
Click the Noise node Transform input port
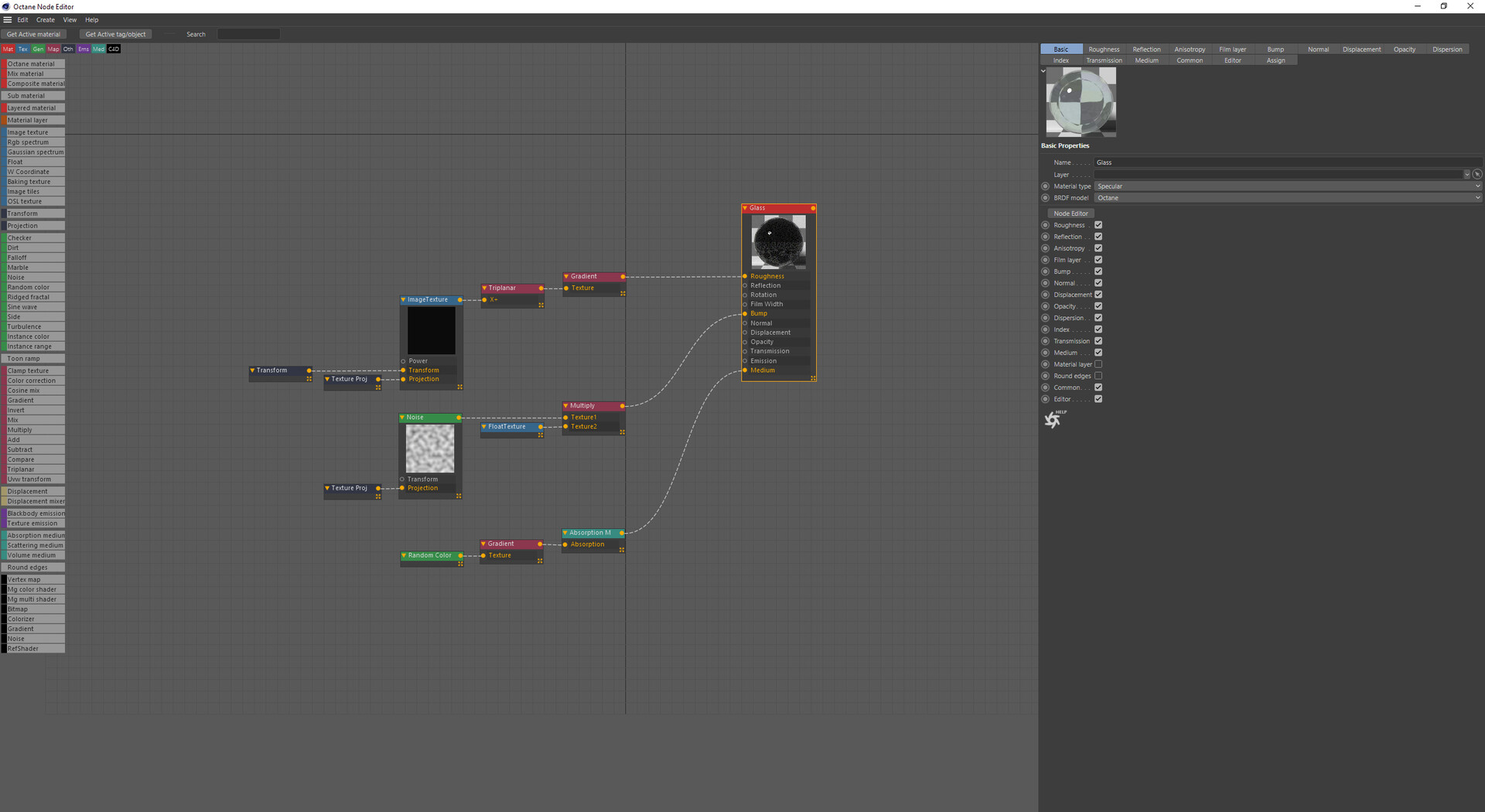402,479
